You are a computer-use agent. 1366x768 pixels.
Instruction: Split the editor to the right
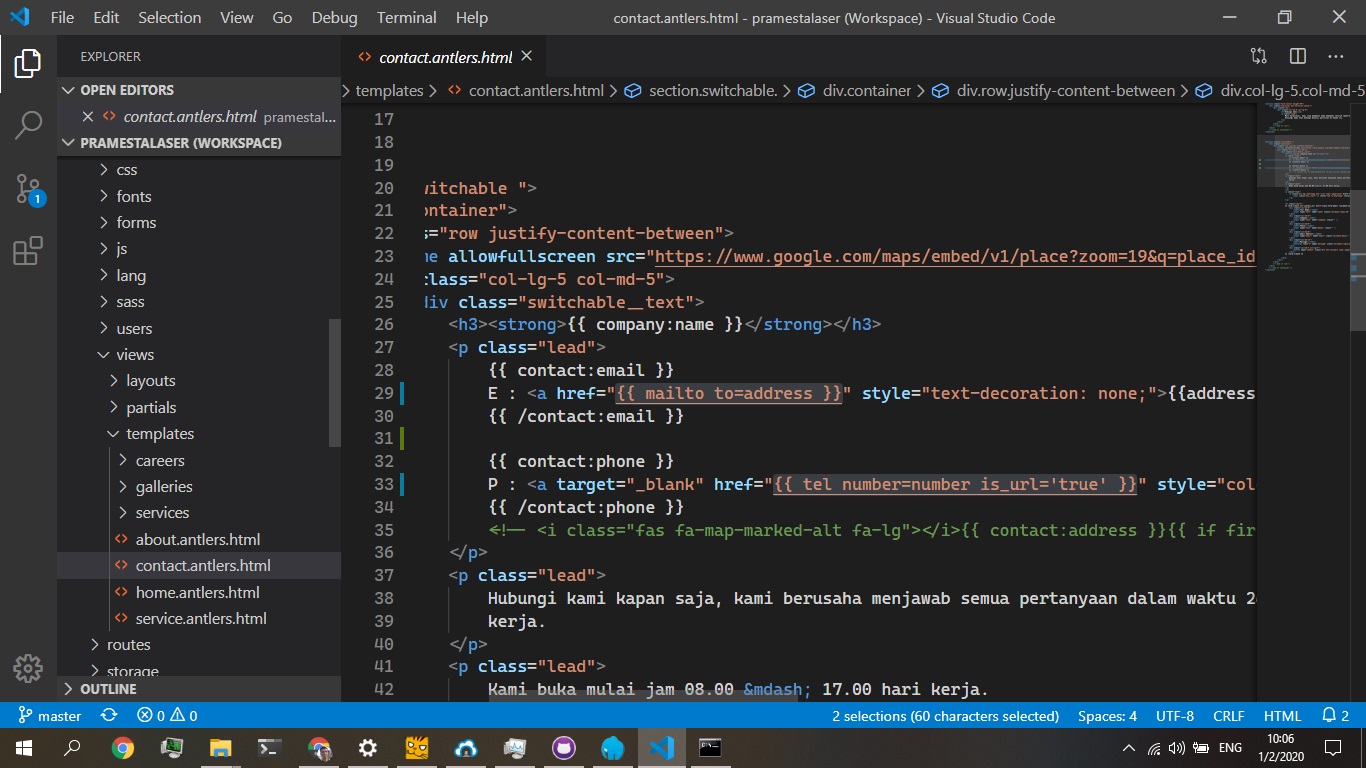pos(1298,57)
